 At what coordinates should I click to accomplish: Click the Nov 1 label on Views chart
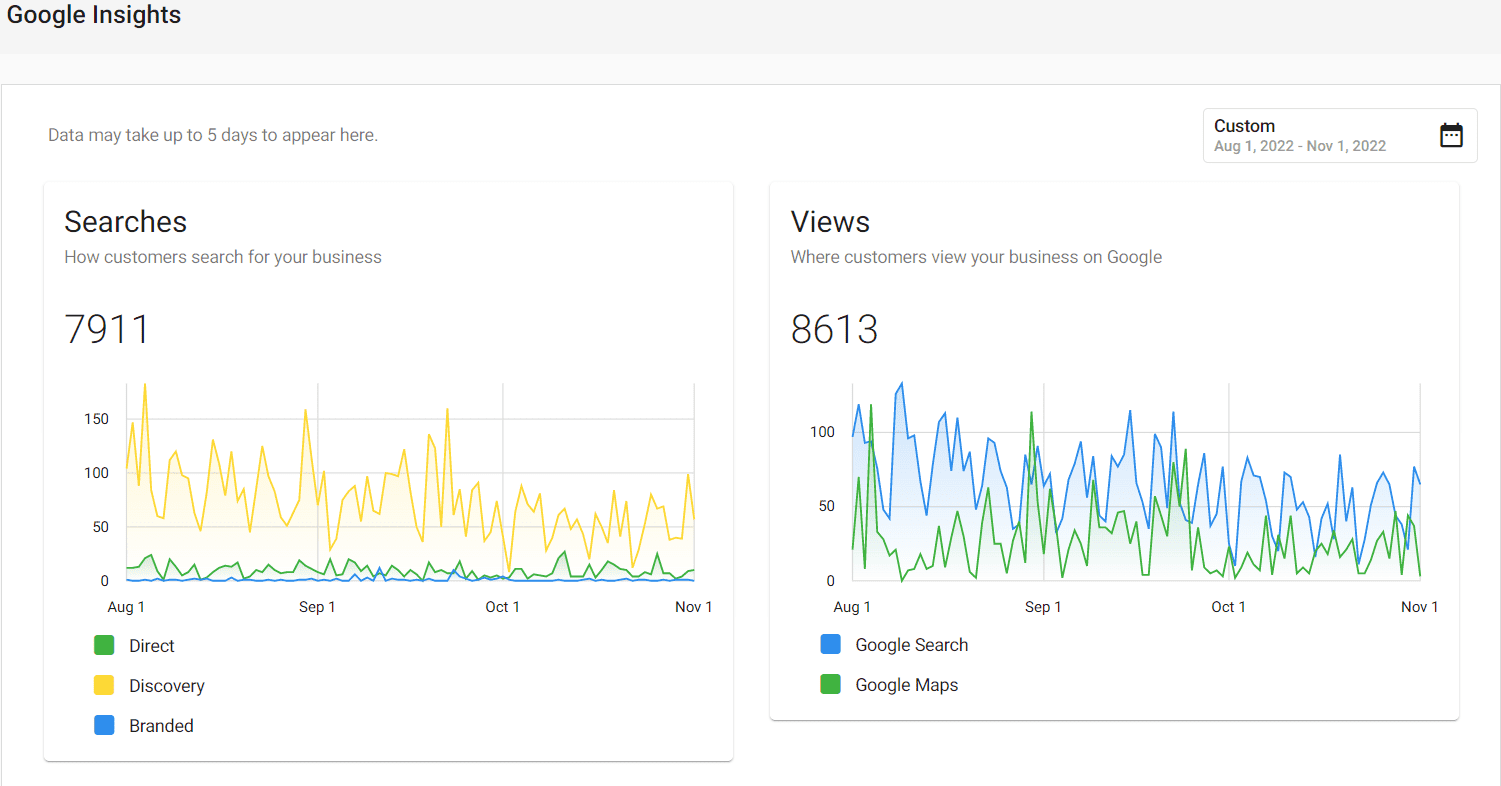coord(1419,607)
